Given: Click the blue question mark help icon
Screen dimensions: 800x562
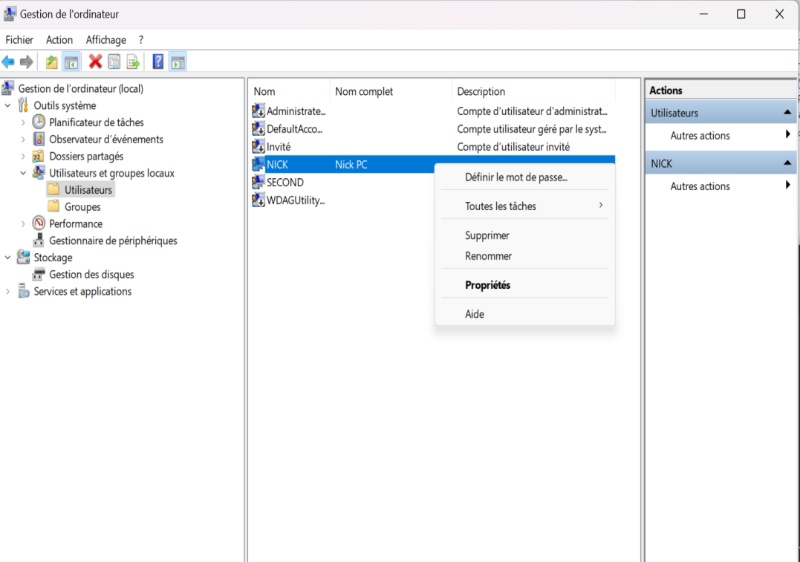Looking at the screenshot, I should pyautogui.click(x=158, y=62).
